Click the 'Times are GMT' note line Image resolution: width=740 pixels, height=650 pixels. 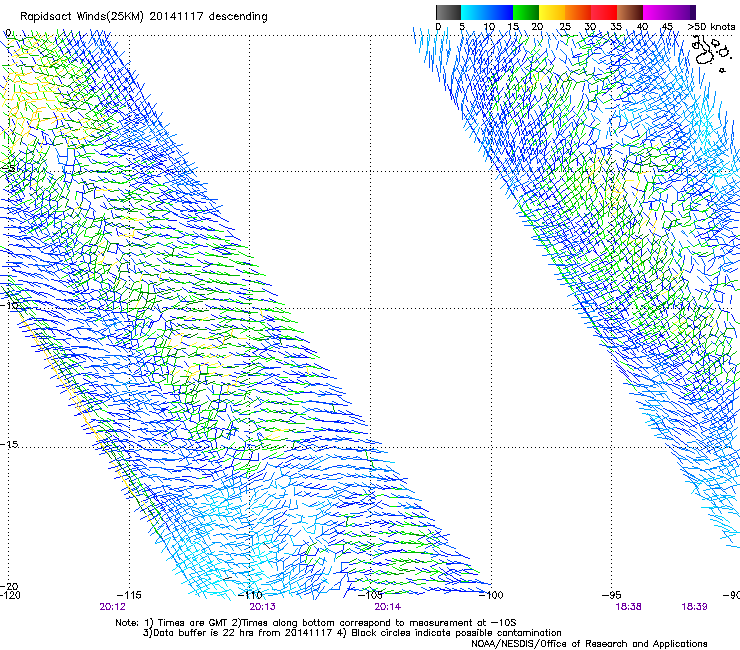click(x=316, y=623)
